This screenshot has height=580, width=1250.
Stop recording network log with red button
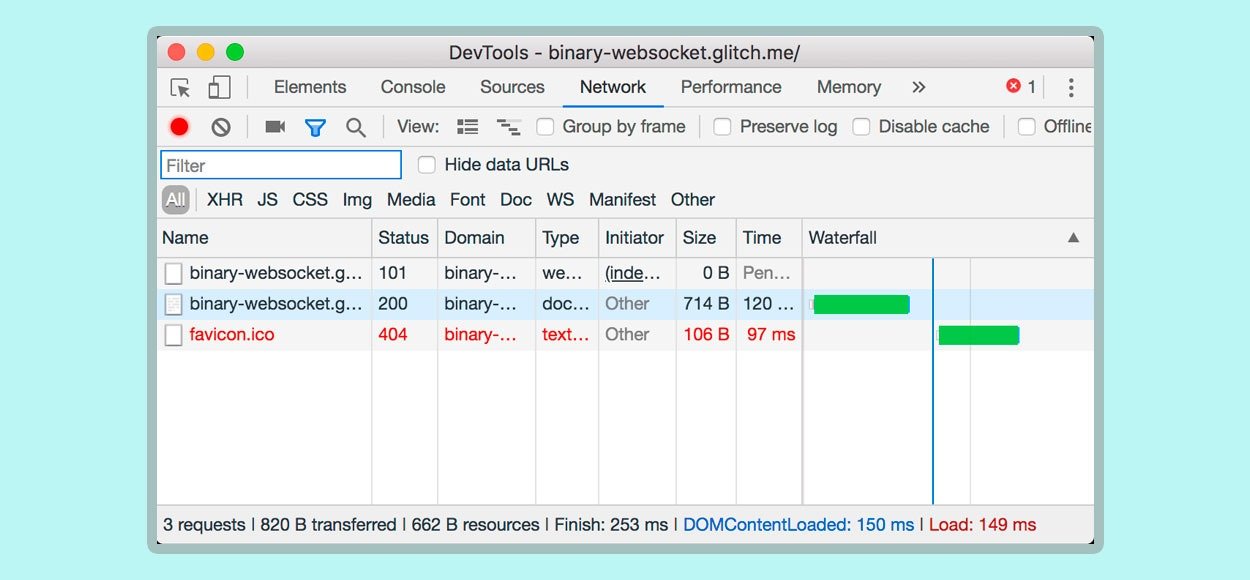click(180, 127)
